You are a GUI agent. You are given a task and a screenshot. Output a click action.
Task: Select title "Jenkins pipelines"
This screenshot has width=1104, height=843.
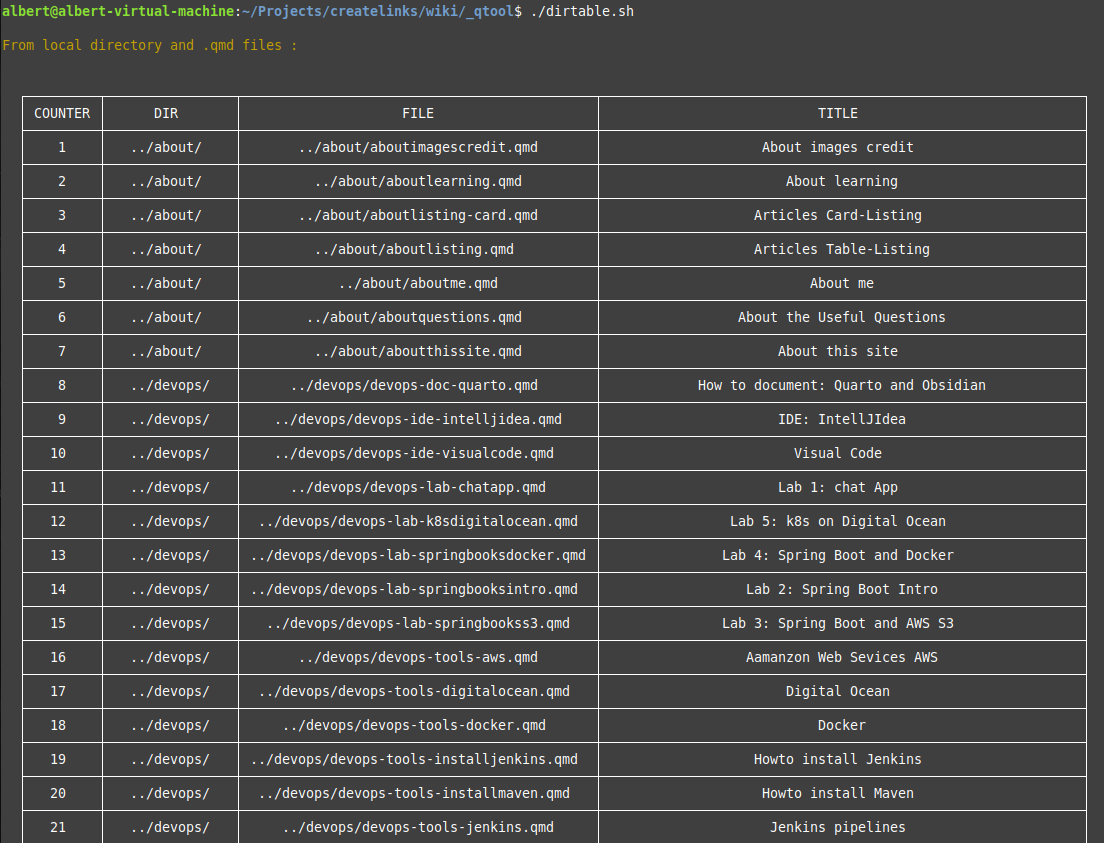tap(838, 827)
